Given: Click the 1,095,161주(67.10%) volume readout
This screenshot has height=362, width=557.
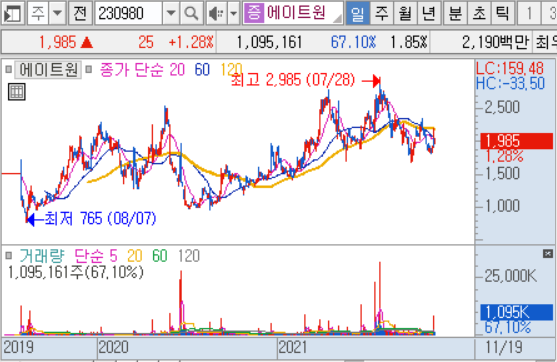Looking at the screenshot, I should [76, 272].
